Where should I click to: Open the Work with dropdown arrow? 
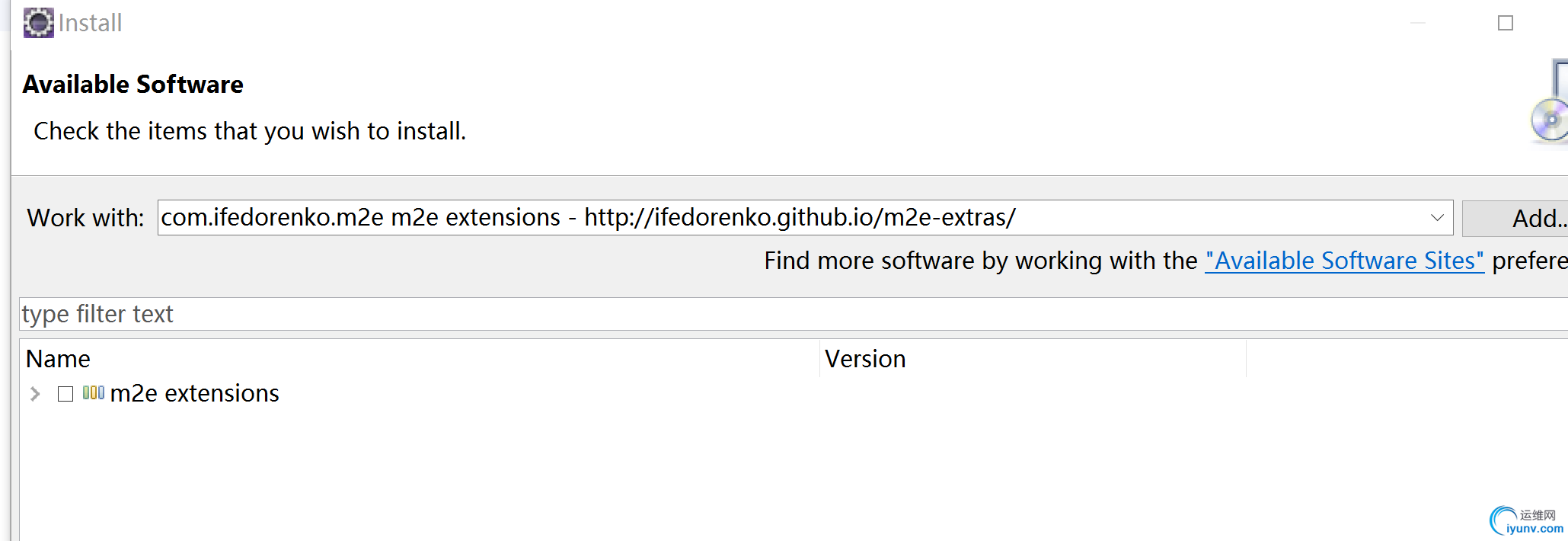(x=1437, y=218)
